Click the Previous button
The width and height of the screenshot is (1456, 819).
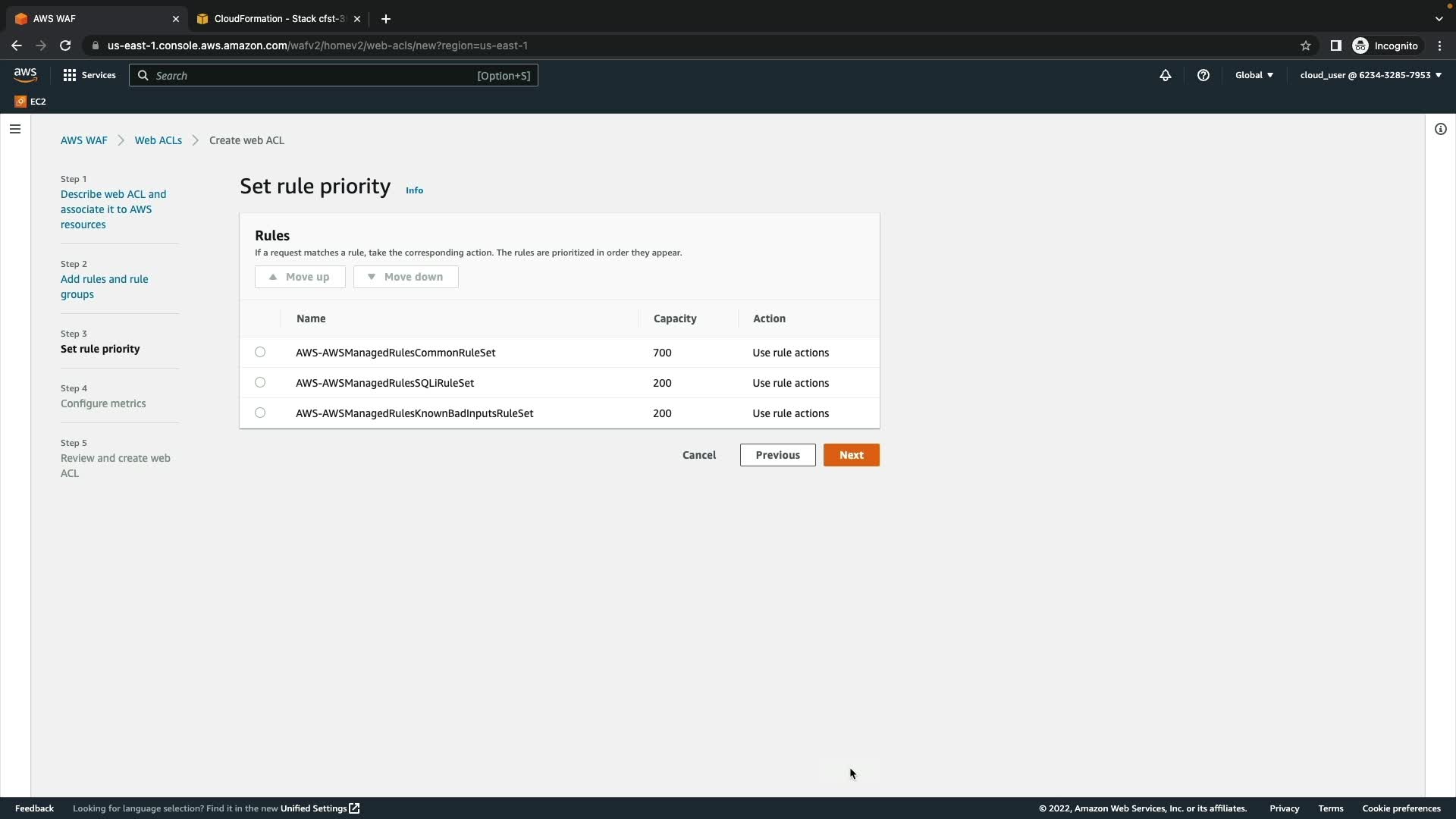[x=777, y=455]
